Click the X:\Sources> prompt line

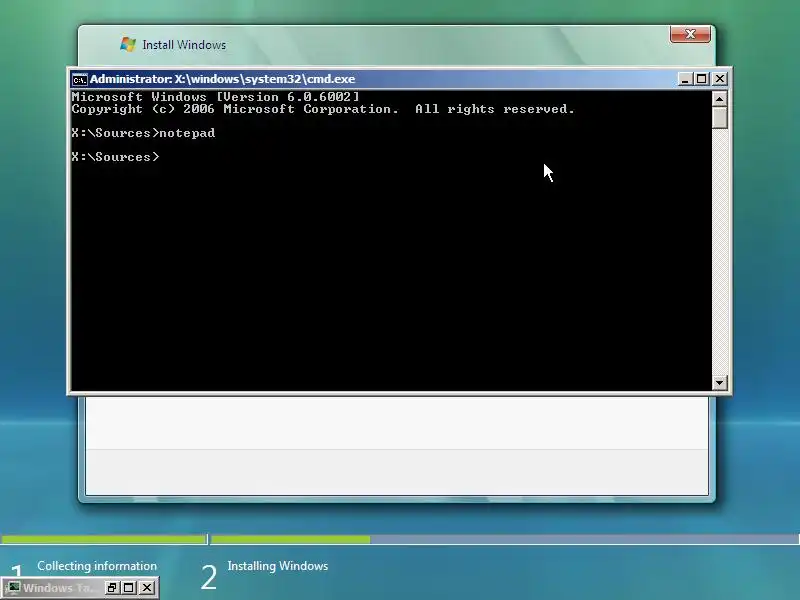click(x=115, y=157)
